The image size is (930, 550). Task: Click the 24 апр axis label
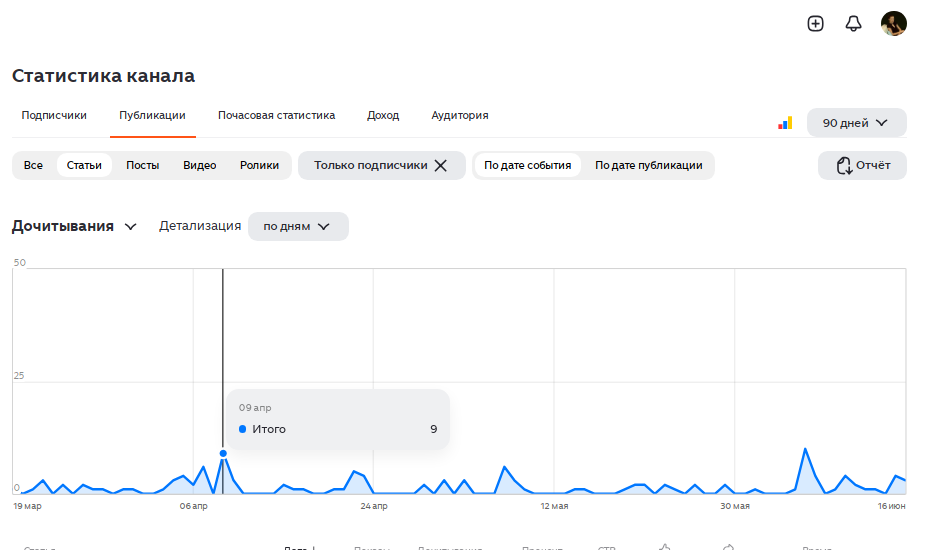374,506
